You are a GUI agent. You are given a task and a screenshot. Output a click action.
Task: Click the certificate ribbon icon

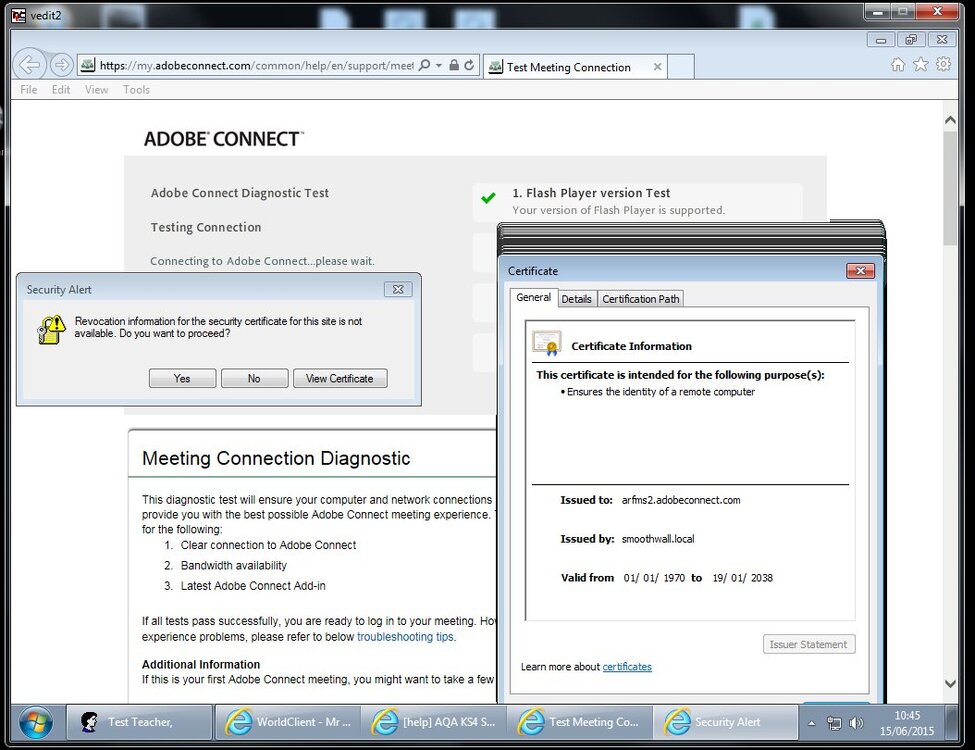[x=547, y=343]
